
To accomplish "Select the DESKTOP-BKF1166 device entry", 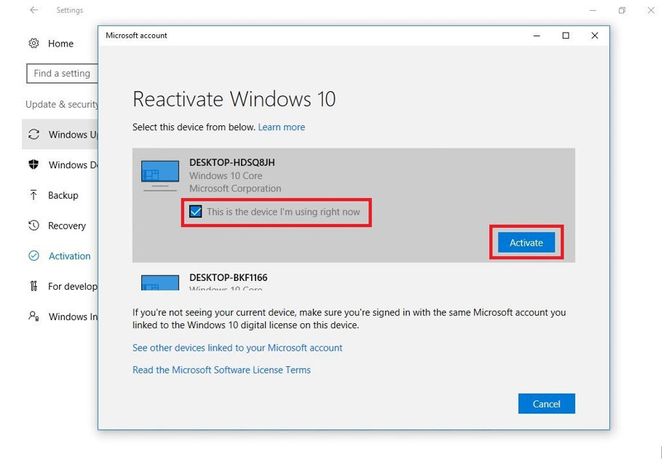I will 354,278.
